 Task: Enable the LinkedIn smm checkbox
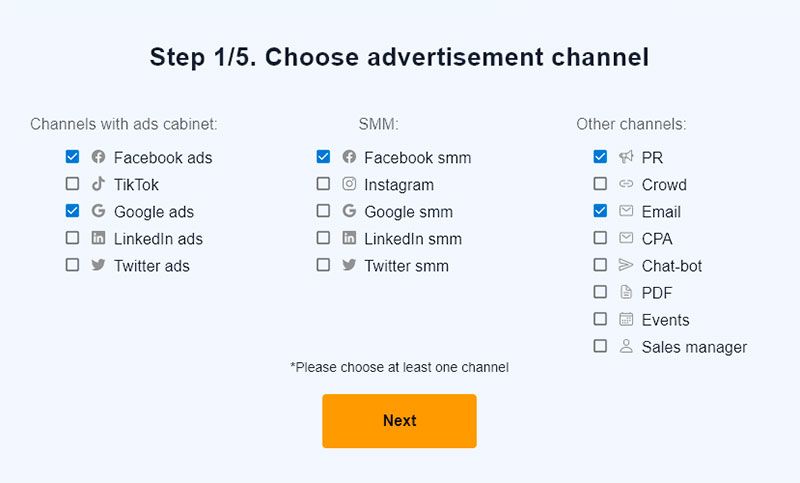point(323,238)
